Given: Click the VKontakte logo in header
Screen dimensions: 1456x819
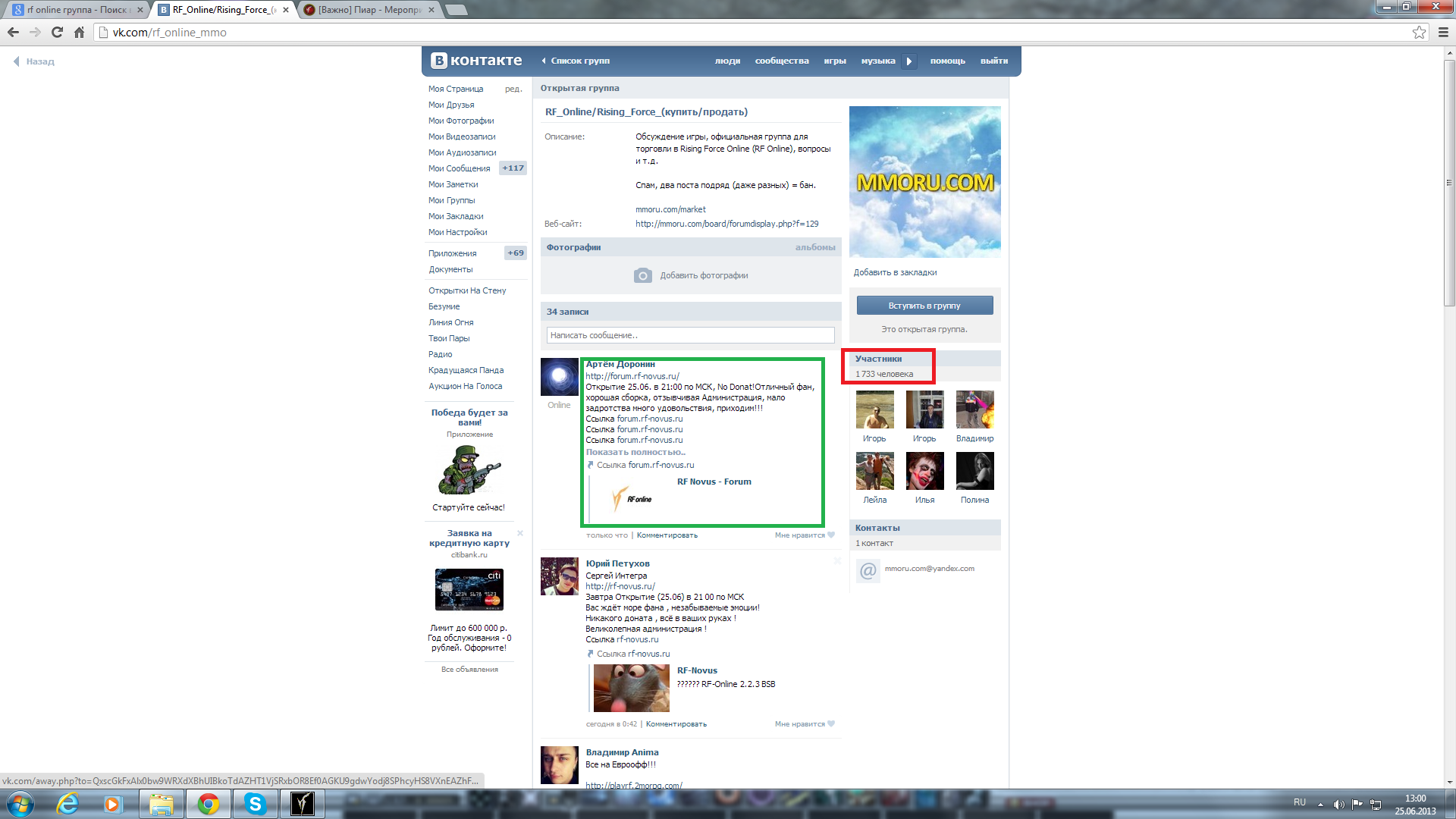Looking at the screenshot, I should tap(476, 61).
